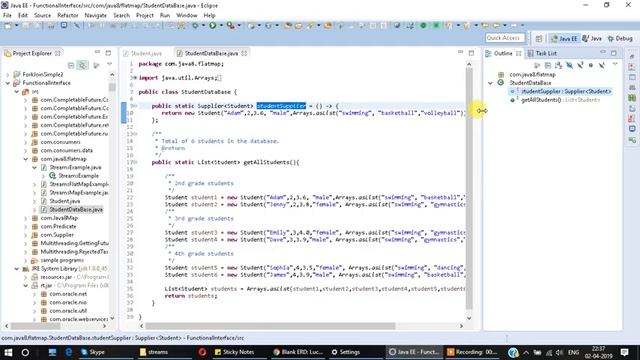Click the Debug bug icon in toolbar
The image size is (640, 360).
[x=195, y=26]
